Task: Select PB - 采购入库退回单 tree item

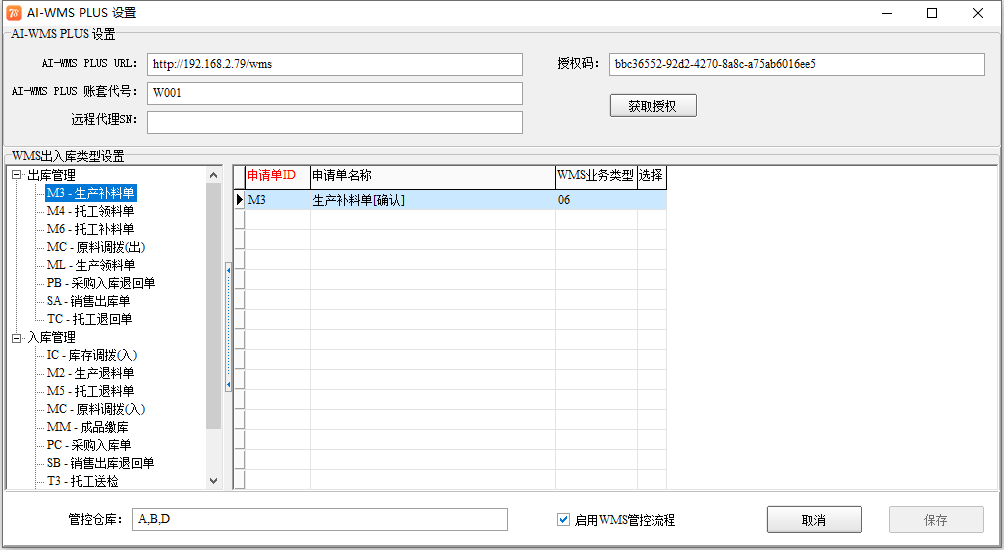Action: 101,282
